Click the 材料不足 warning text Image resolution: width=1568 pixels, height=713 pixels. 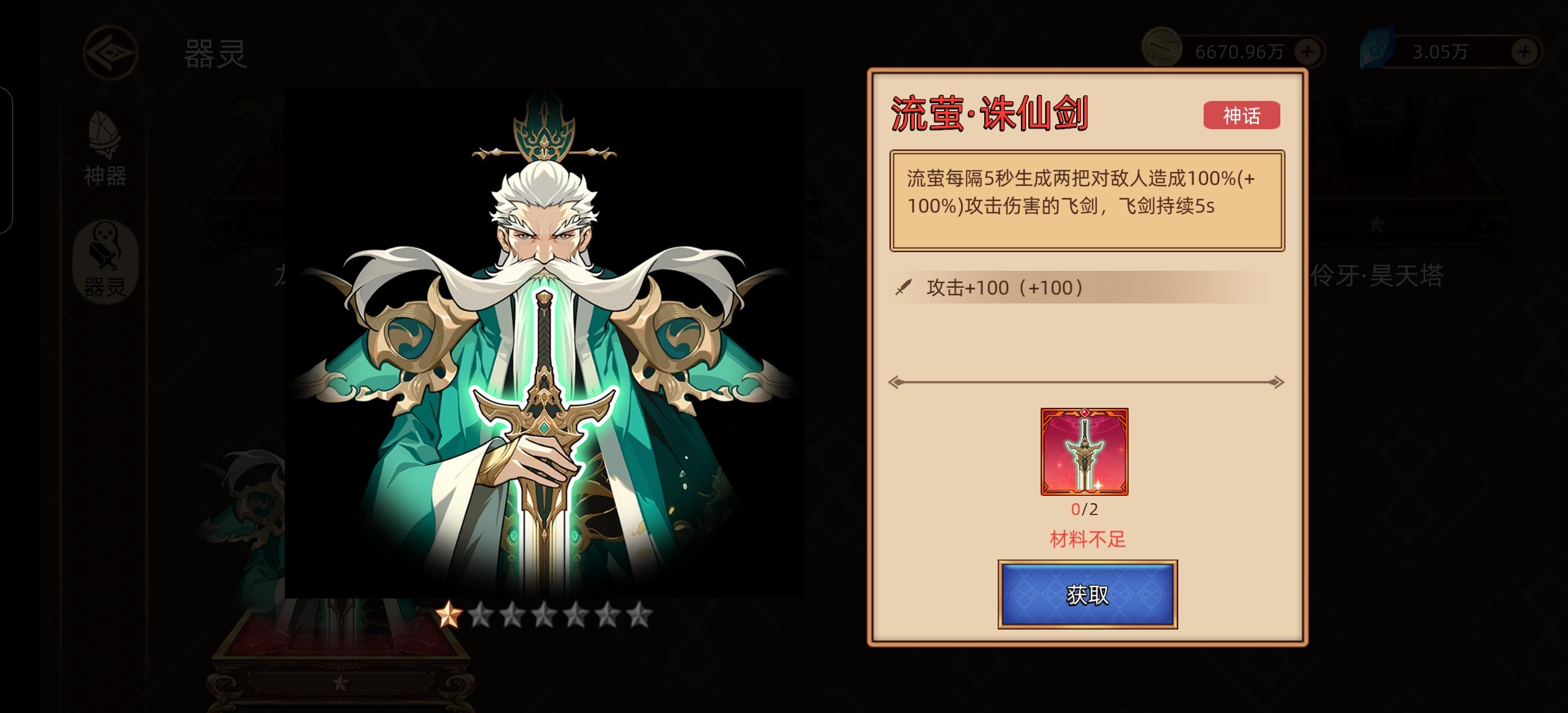1088,539
